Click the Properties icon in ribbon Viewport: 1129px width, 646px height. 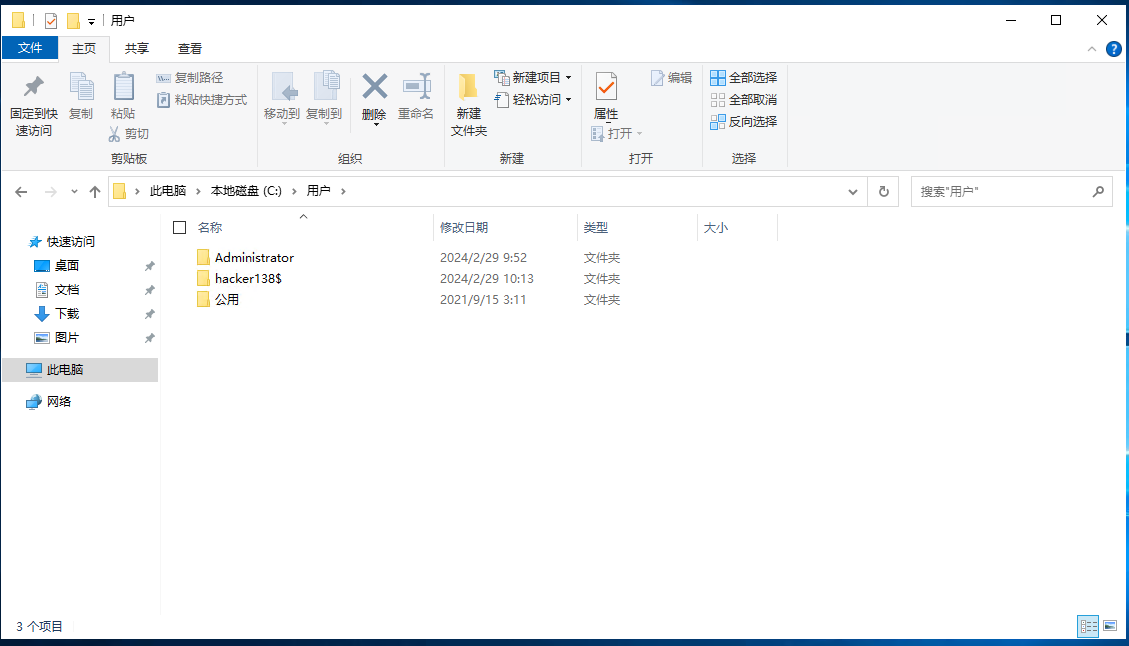[606, 88]
